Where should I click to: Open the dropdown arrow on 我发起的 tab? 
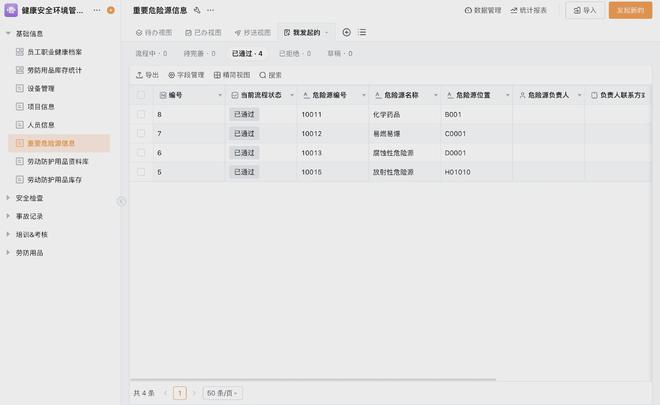click(327, 33)
